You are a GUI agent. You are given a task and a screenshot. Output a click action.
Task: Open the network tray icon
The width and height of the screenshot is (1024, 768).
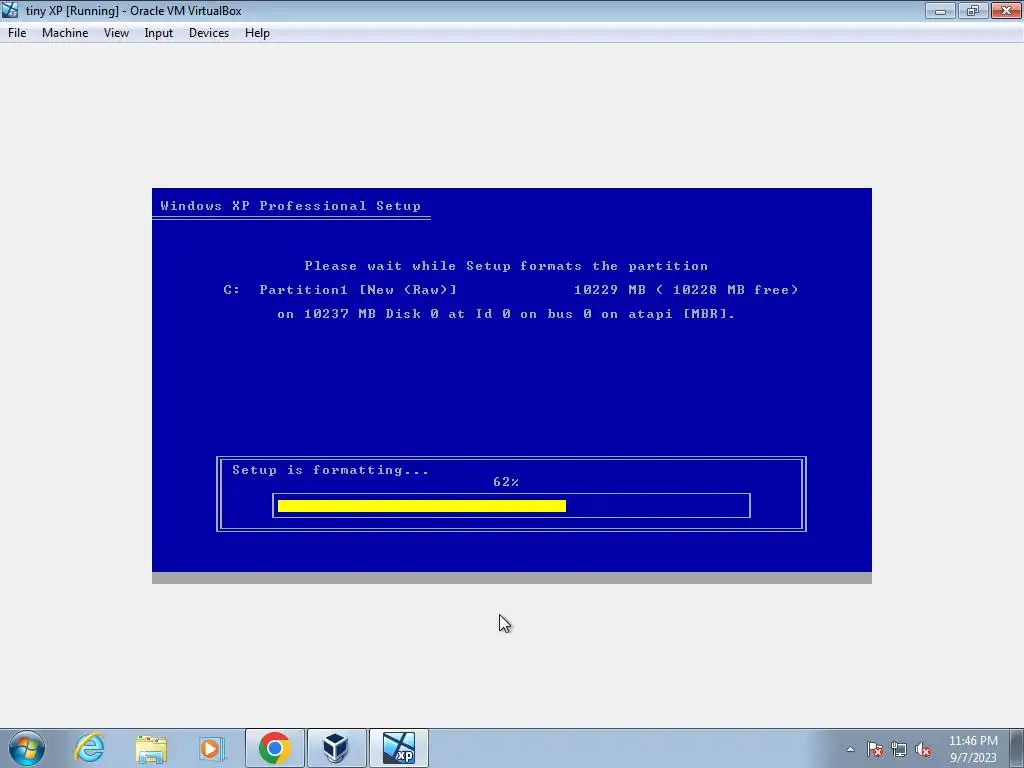899,749
